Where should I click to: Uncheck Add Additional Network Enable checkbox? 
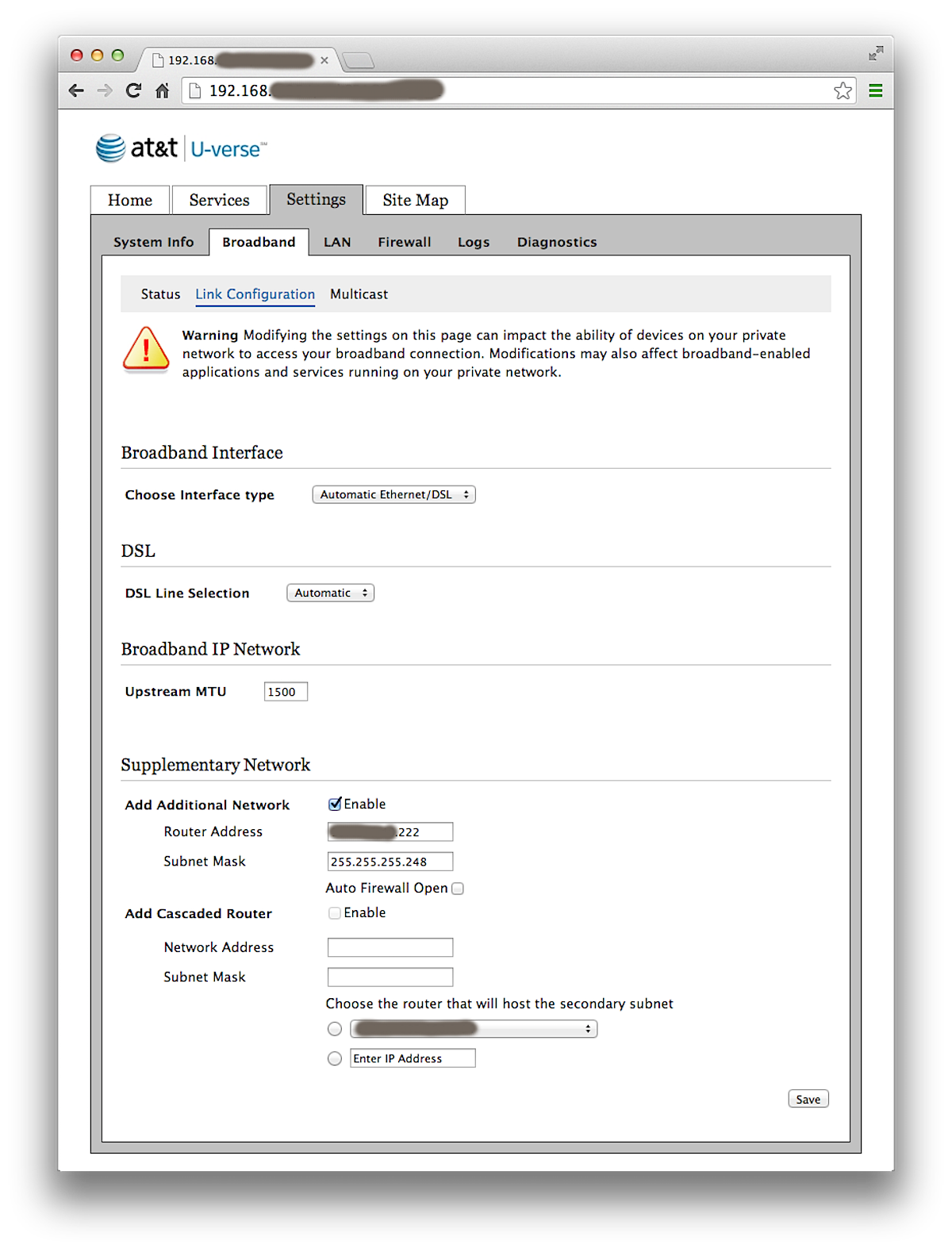[x=335, y=804]
